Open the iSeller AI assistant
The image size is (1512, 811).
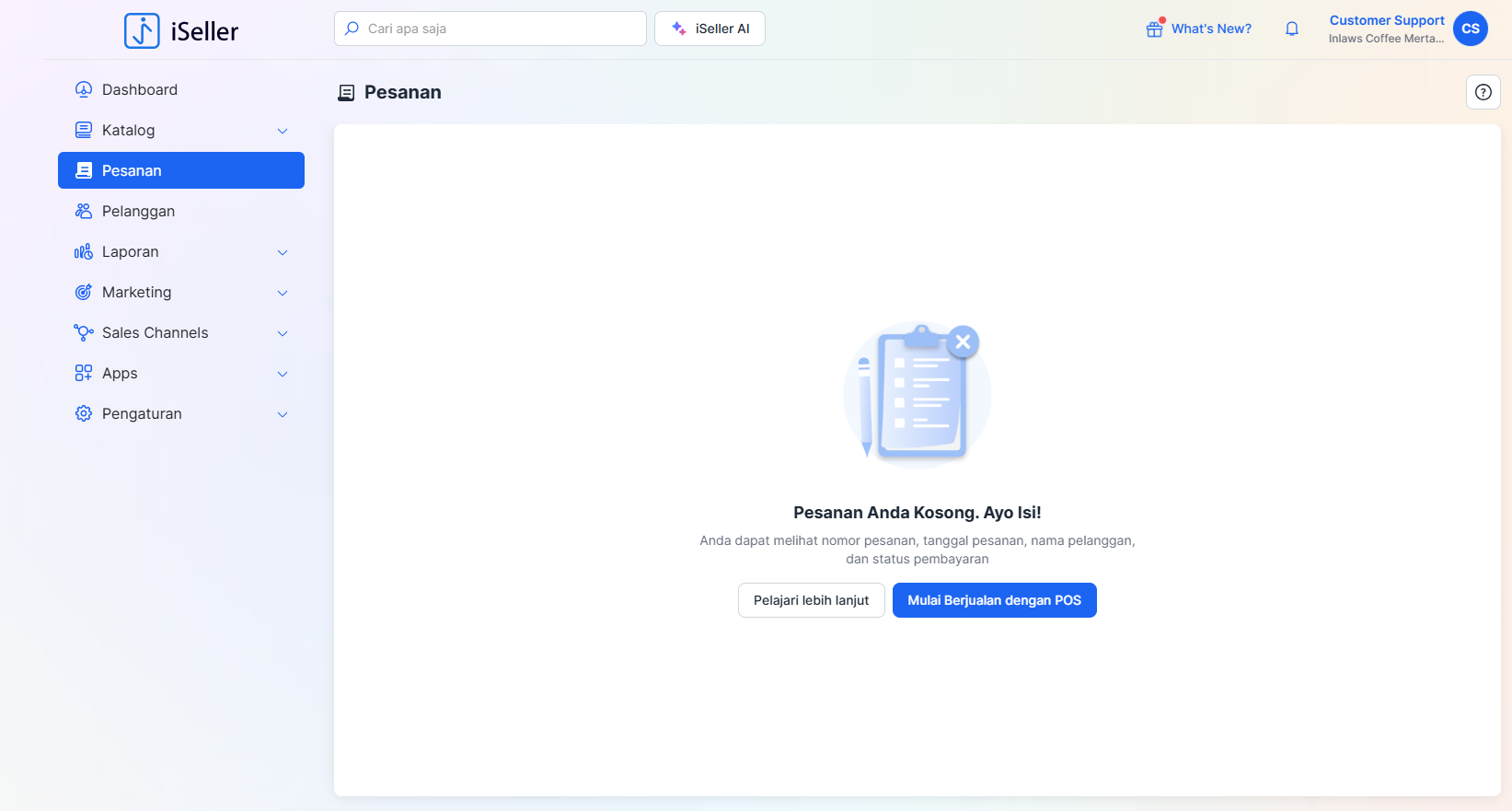pyautogui.click(x=710, y=29)
